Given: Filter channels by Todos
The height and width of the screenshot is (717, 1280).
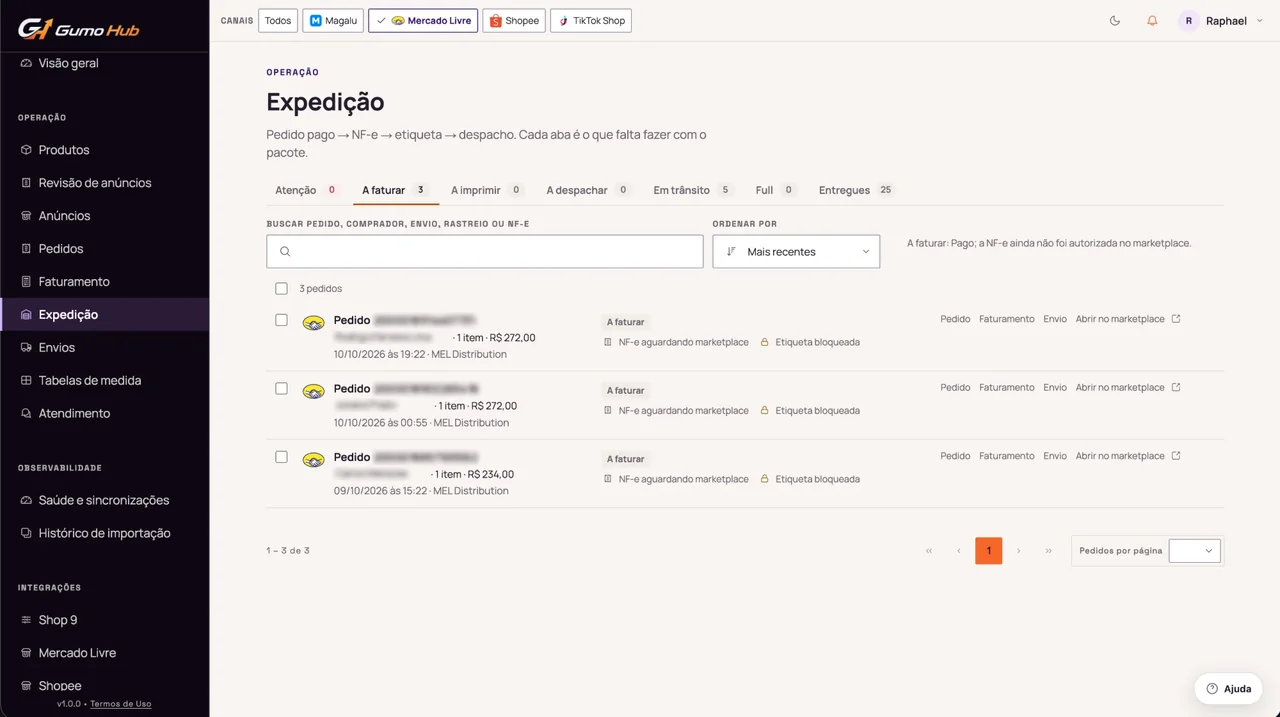Looking at the screenshot, I should (278, 21).
